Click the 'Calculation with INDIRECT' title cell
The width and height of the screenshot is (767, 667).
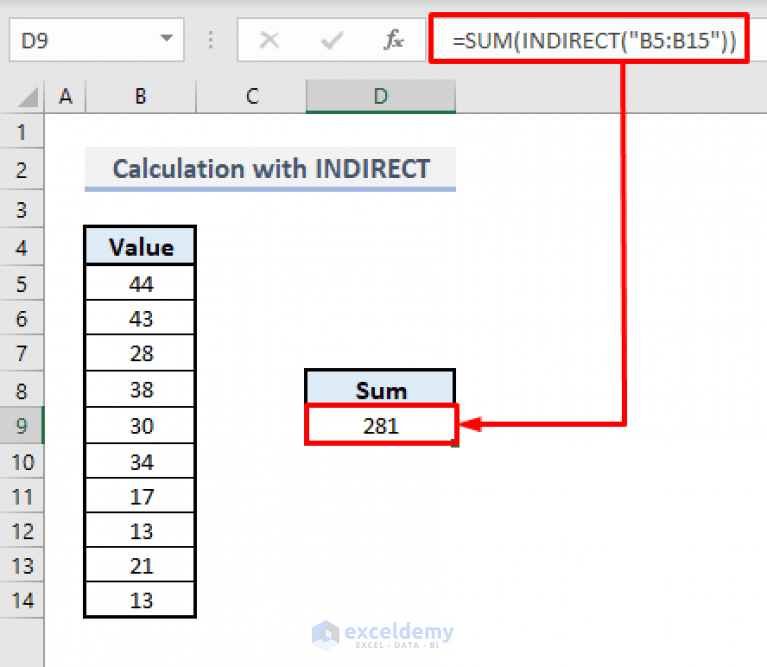[x=270, y=169]
